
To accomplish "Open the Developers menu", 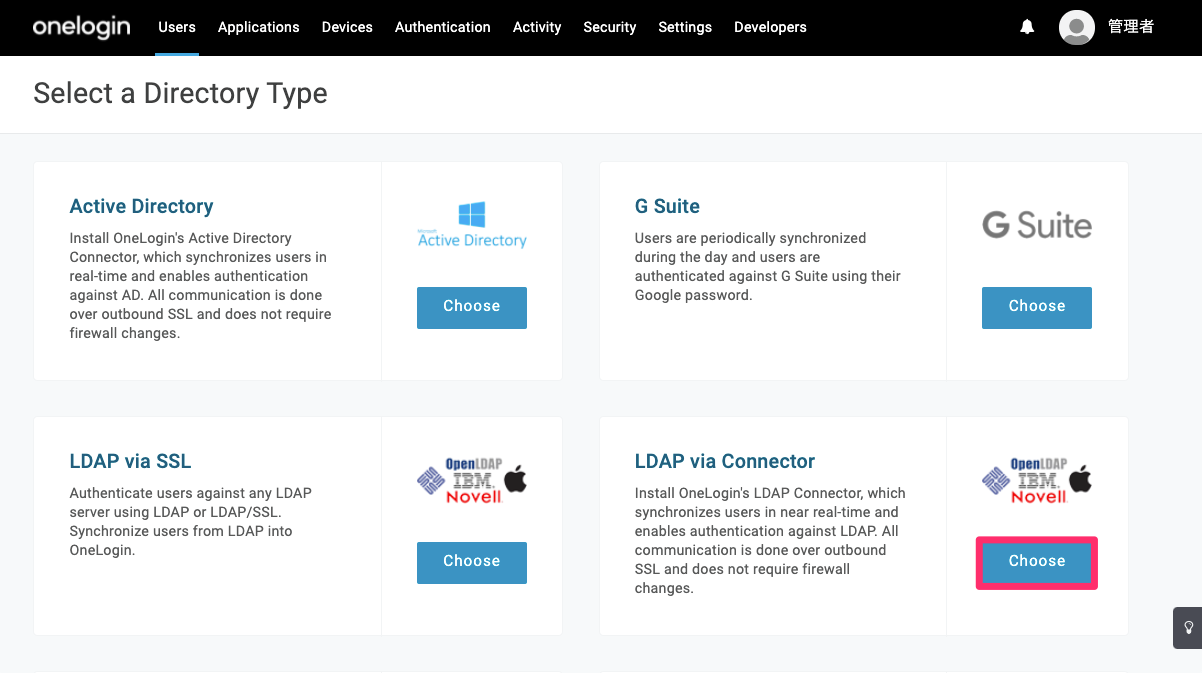I will (770, 27).
